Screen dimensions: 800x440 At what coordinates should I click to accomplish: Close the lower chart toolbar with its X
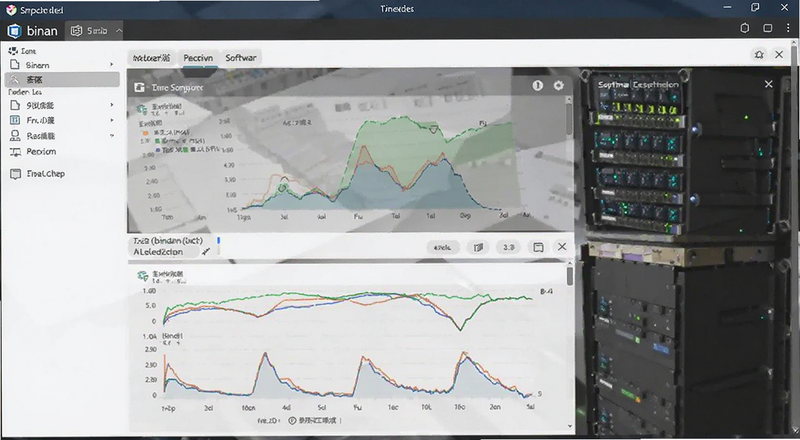[x=562, y=247]
